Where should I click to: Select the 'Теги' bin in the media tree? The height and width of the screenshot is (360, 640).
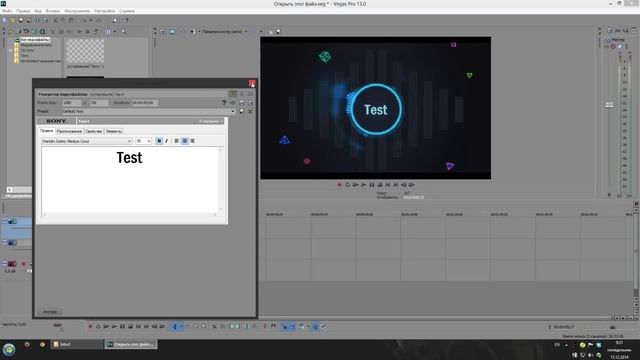coord(25,56)
